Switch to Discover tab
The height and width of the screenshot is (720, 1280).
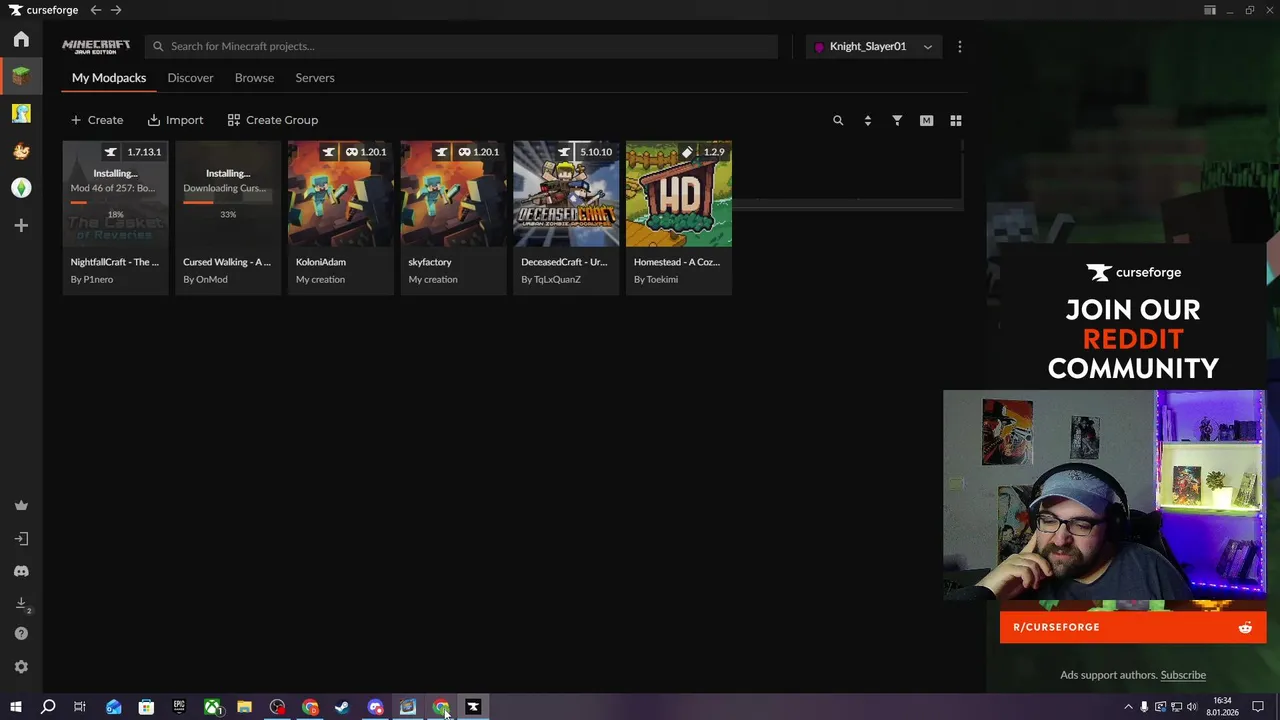pyautogui.click(x=190, y=78)
